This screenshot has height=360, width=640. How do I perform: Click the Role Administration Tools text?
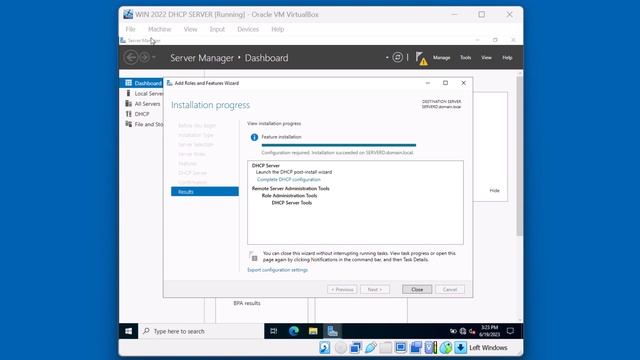[x=289, y=196]
